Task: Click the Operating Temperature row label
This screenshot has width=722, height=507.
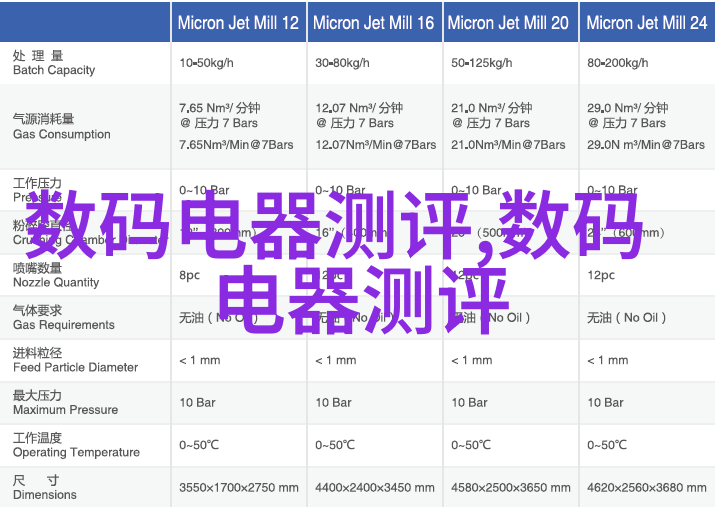Action: coord(76,445)
